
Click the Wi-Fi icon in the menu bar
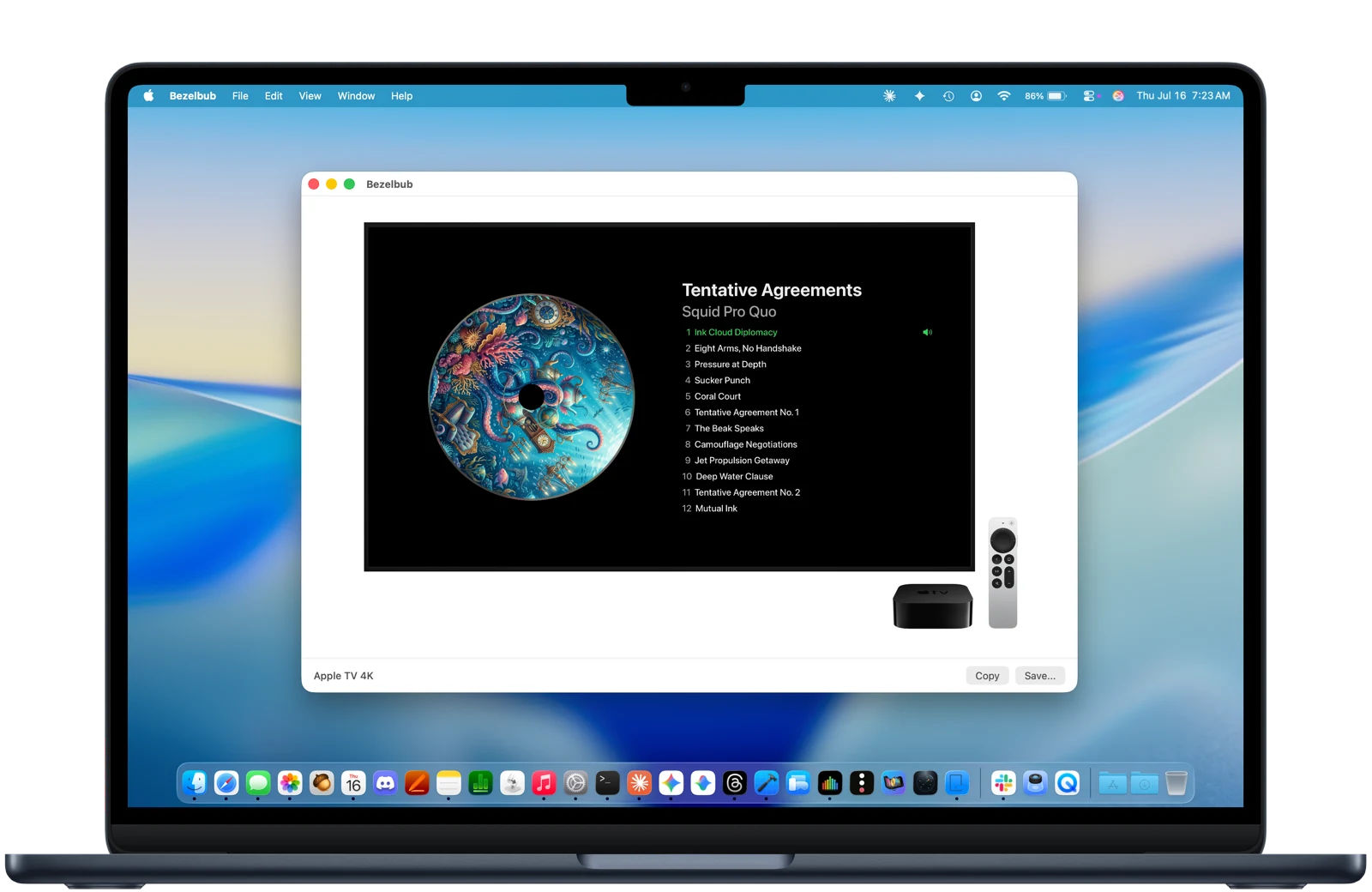pyautogui.click(x=1003, y=96)
